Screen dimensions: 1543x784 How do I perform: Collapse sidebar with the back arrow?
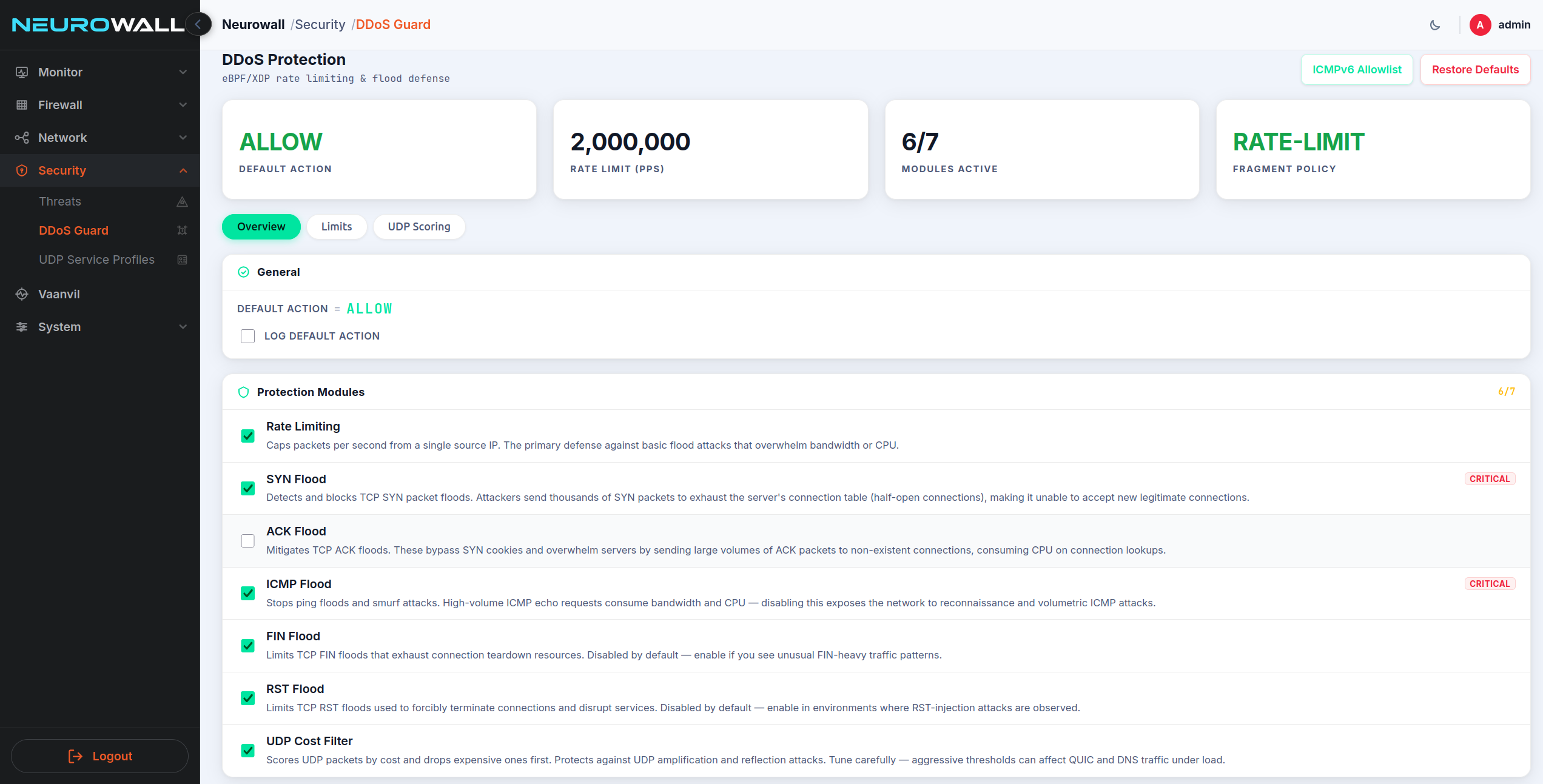tap(198, 24)
